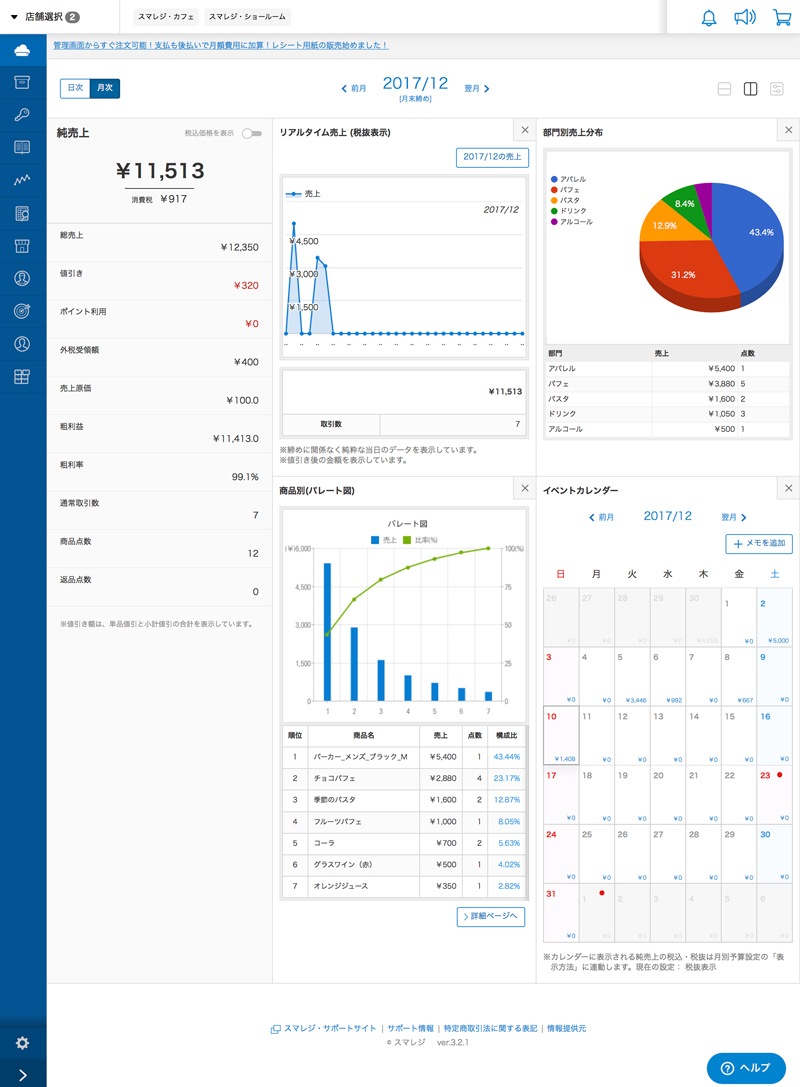Click the メモを追加 button
Screen dimensions: 800x1087
point(759,544)
